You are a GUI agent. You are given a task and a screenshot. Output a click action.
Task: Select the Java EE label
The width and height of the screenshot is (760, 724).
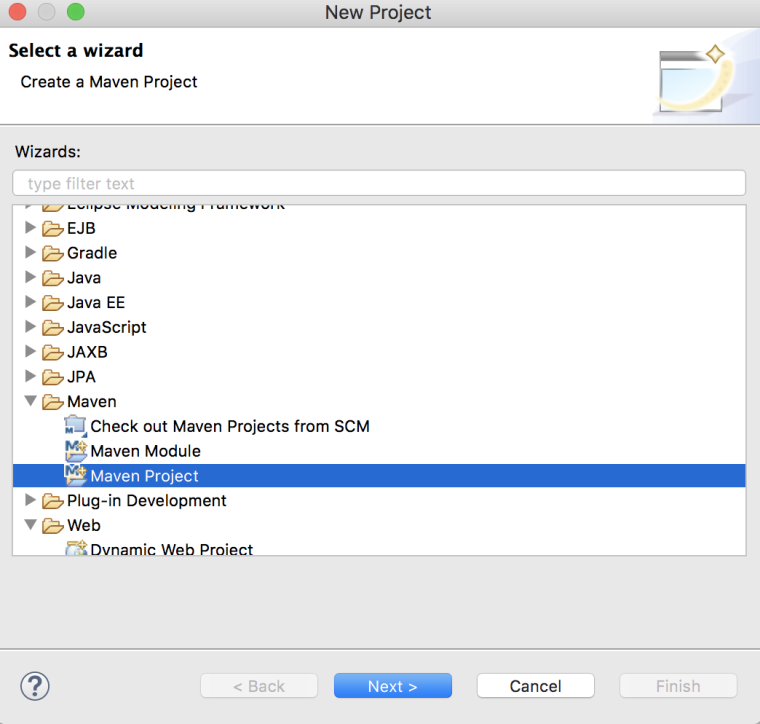tap(96, 302)
